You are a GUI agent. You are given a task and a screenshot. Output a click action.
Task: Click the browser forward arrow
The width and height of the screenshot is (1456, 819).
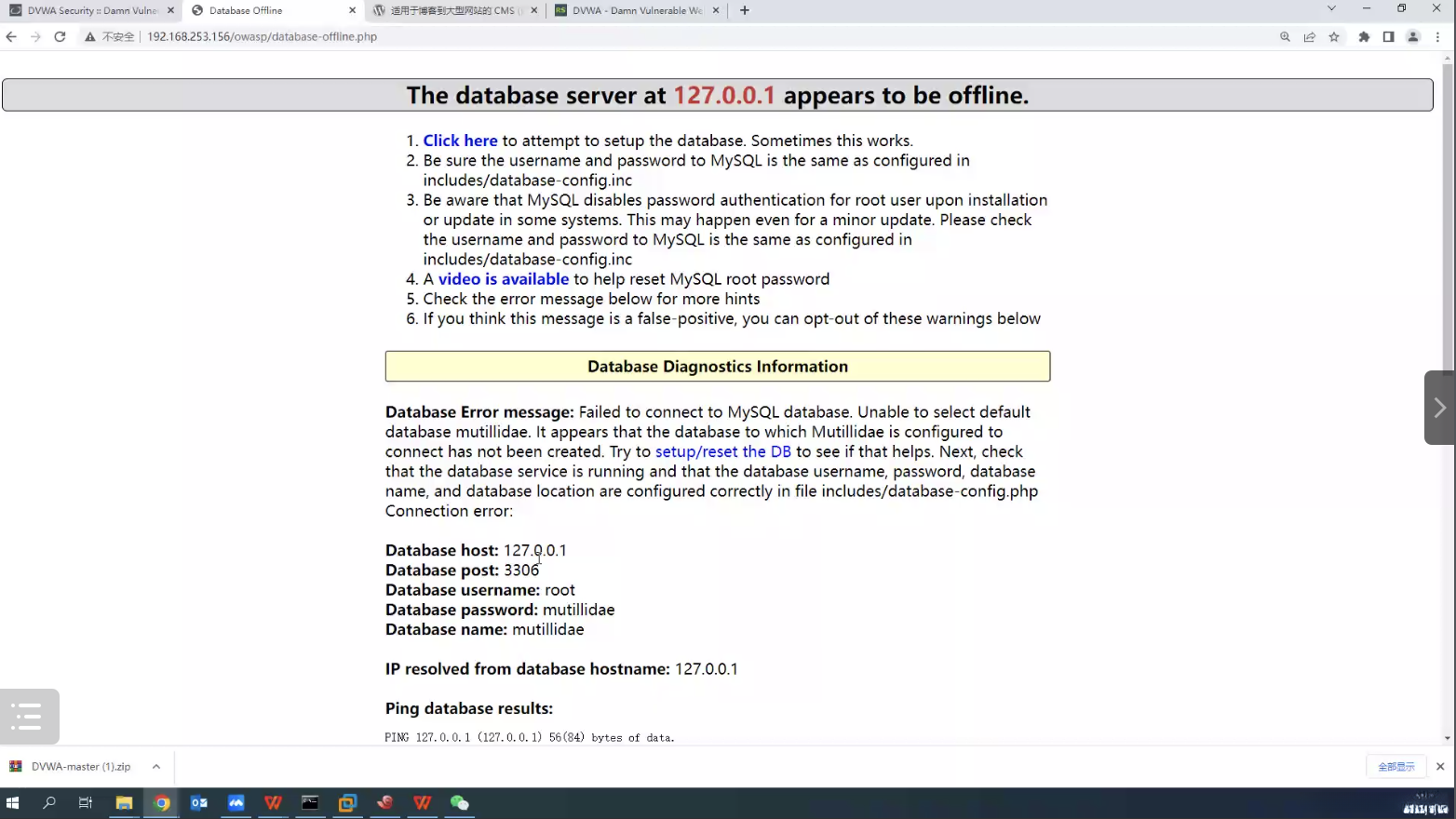pos(35,37)
